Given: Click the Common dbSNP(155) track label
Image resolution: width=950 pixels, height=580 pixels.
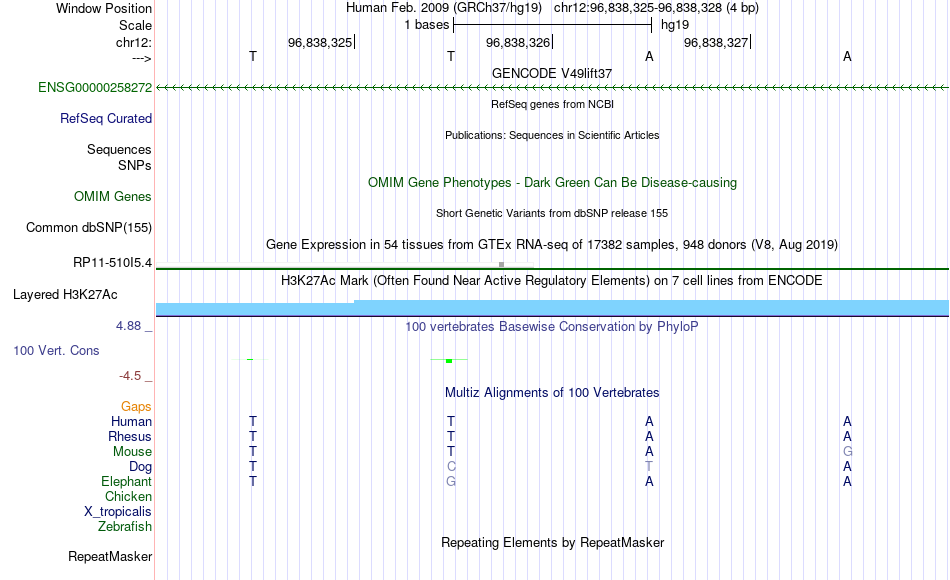Looking at the screenshot, I should 88,227.
